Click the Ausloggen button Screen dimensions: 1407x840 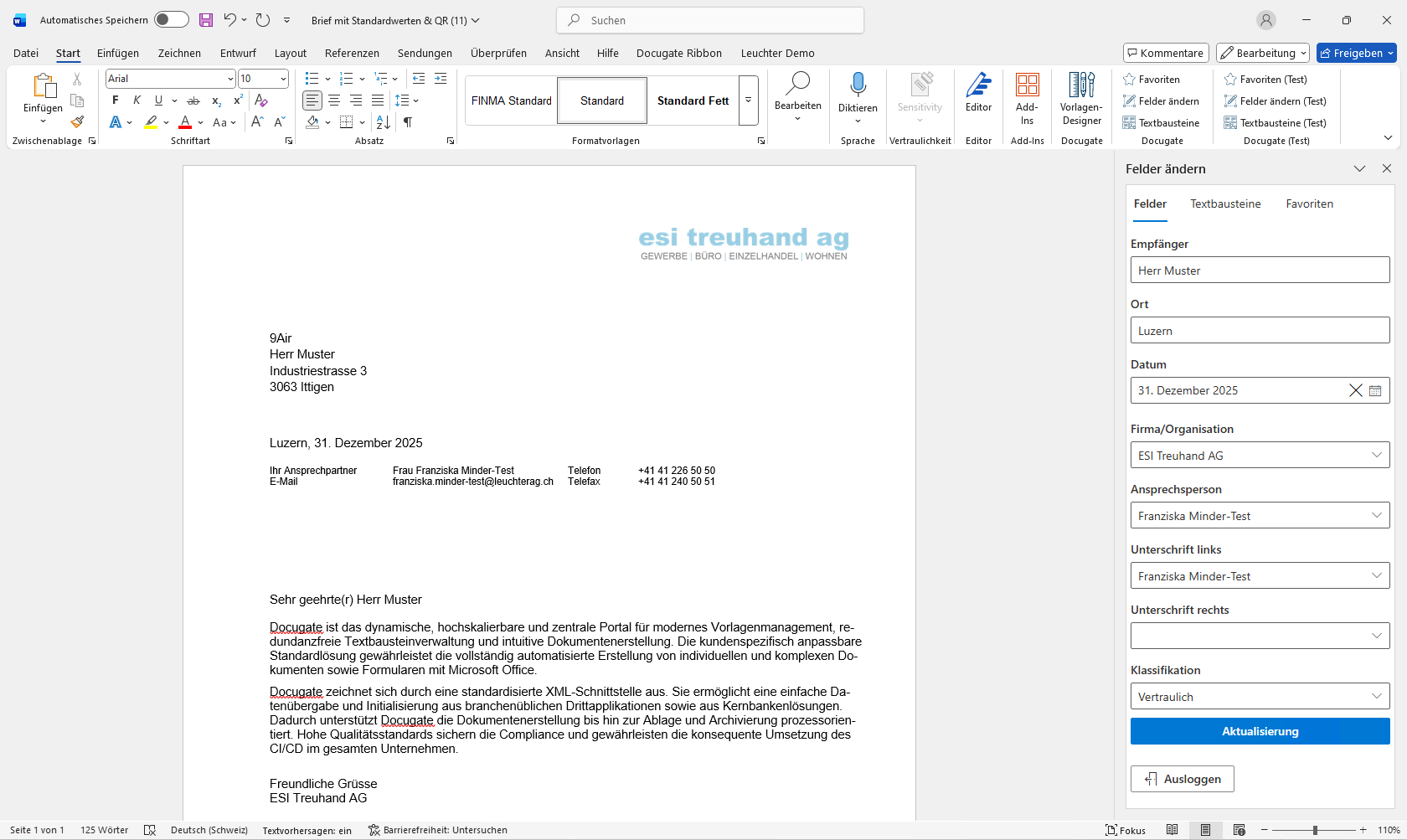click(1182, 778)
